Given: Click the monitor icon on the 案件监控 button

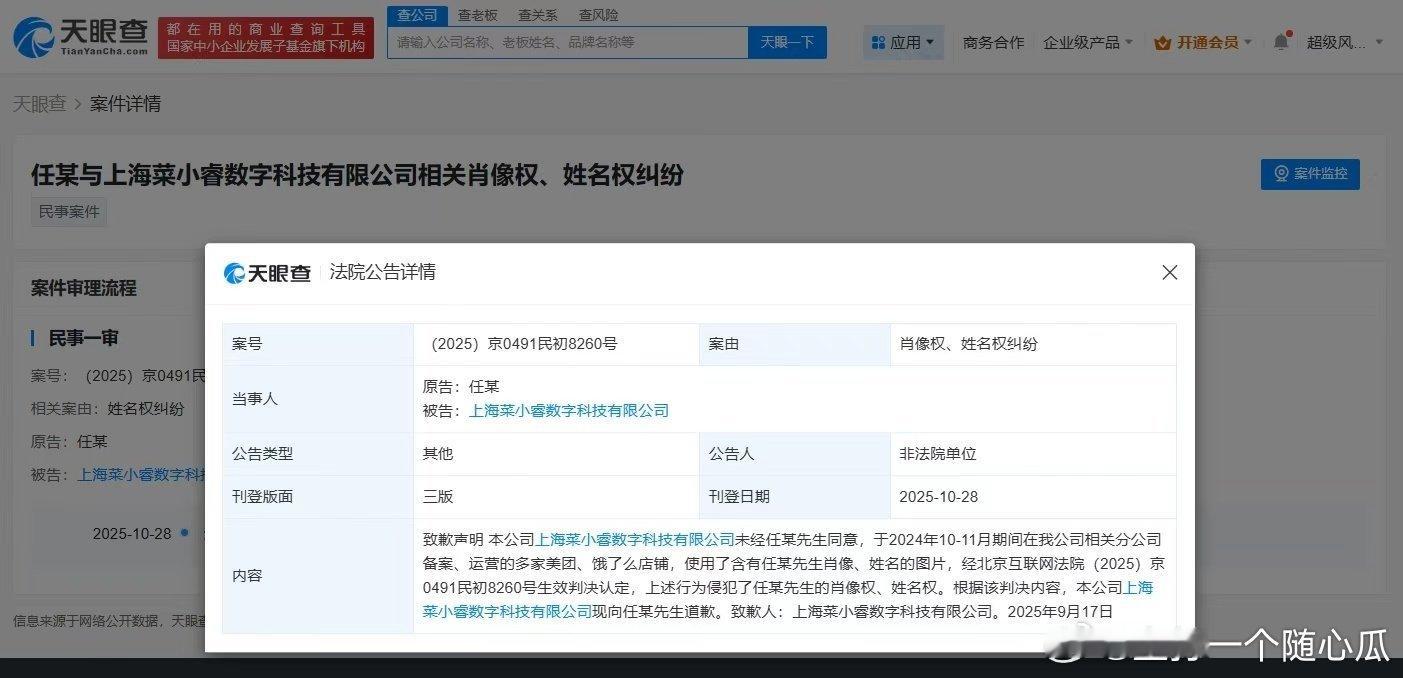Looking at the screenshot, I should [x=1279, y=173].
